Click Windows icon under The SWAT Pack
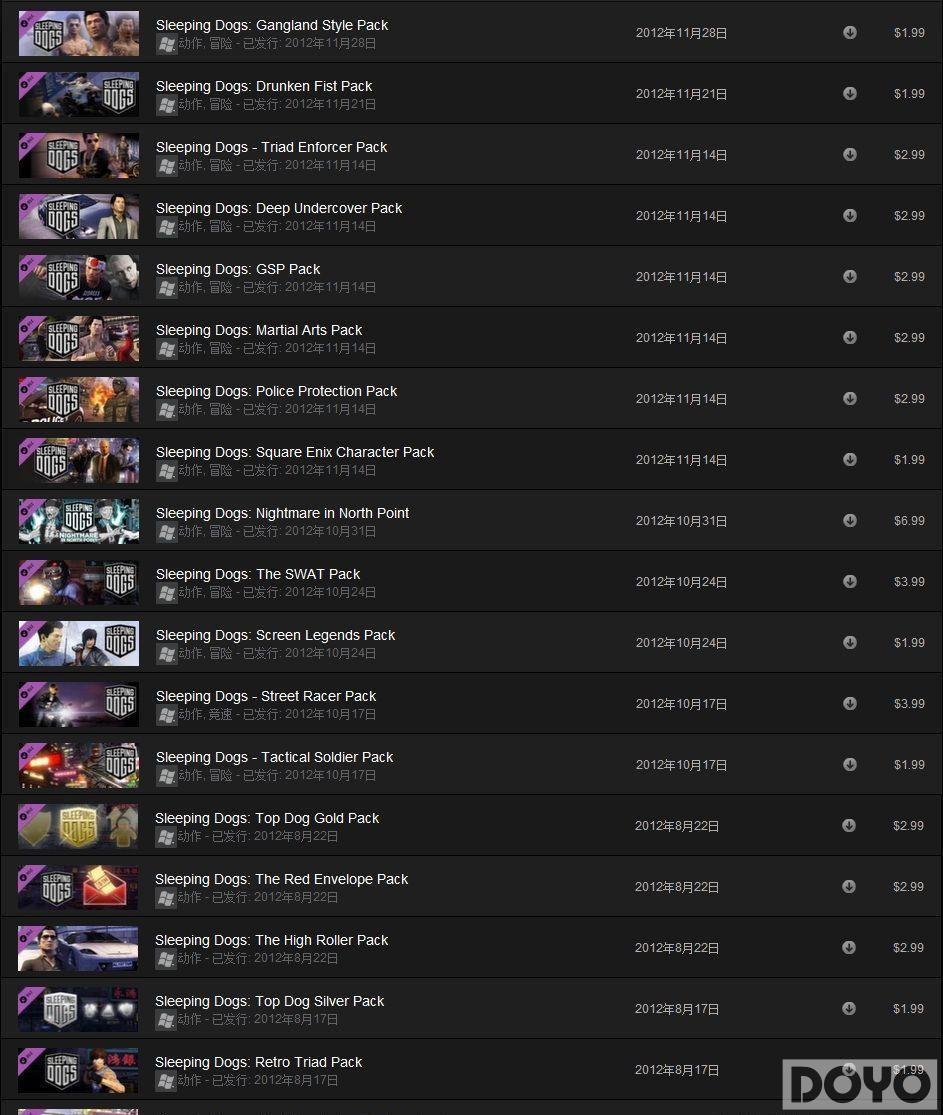The image size is (943, 1115). [166, 593]
